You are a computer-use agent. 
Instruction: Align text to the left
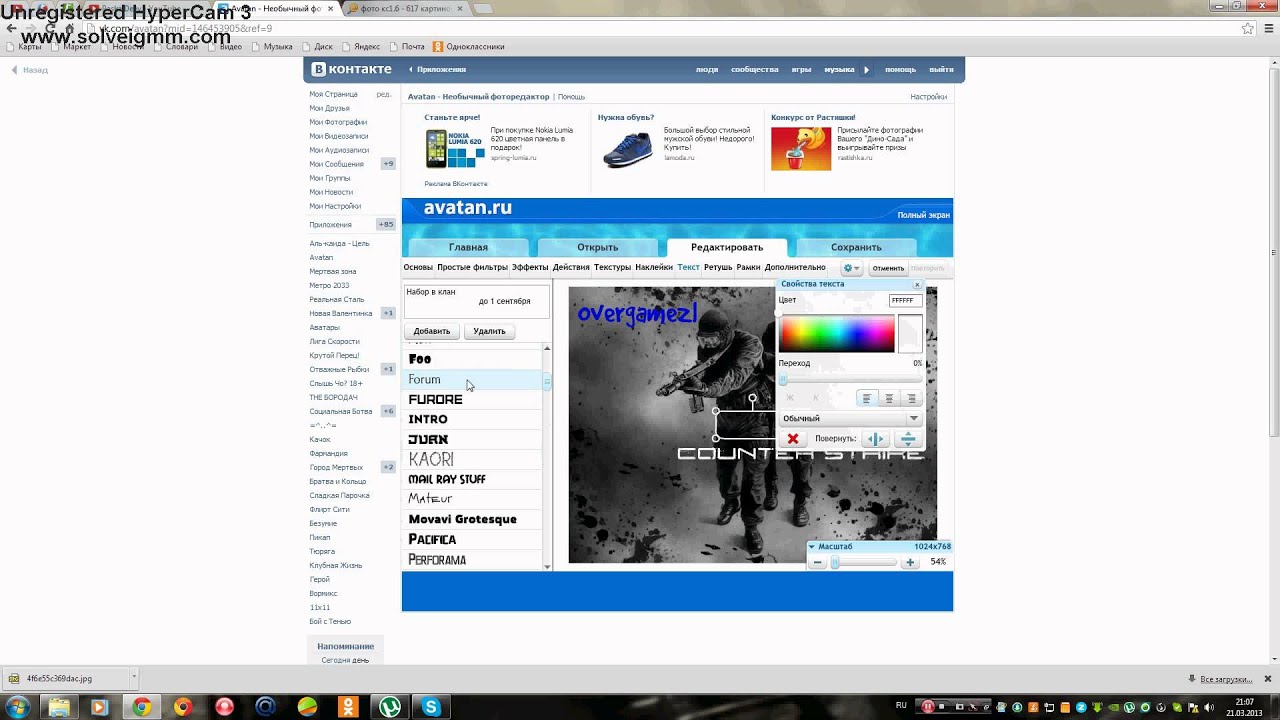pos(867,398)
